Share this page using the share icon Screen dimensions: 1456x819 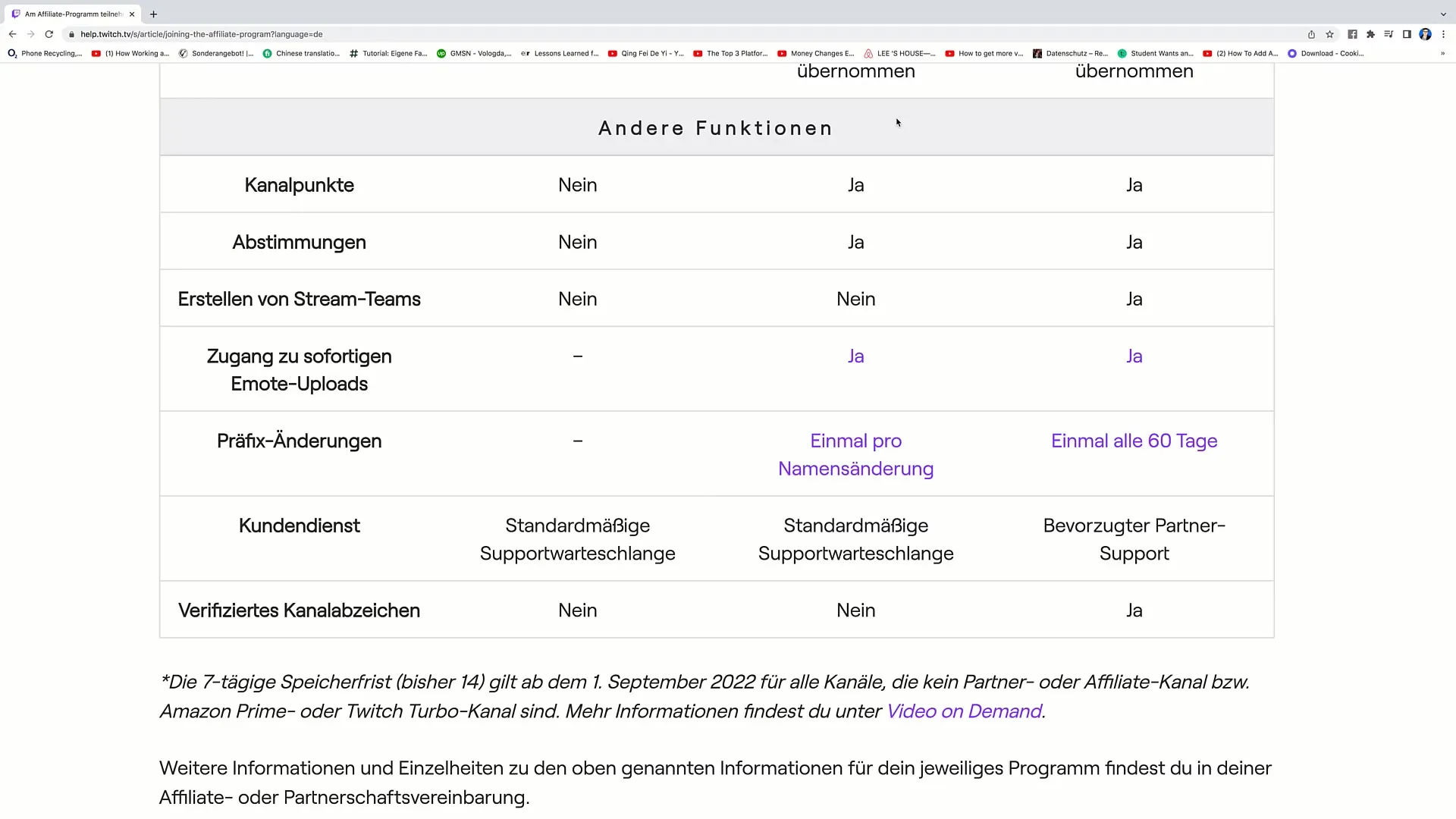tap(1311, 34)
